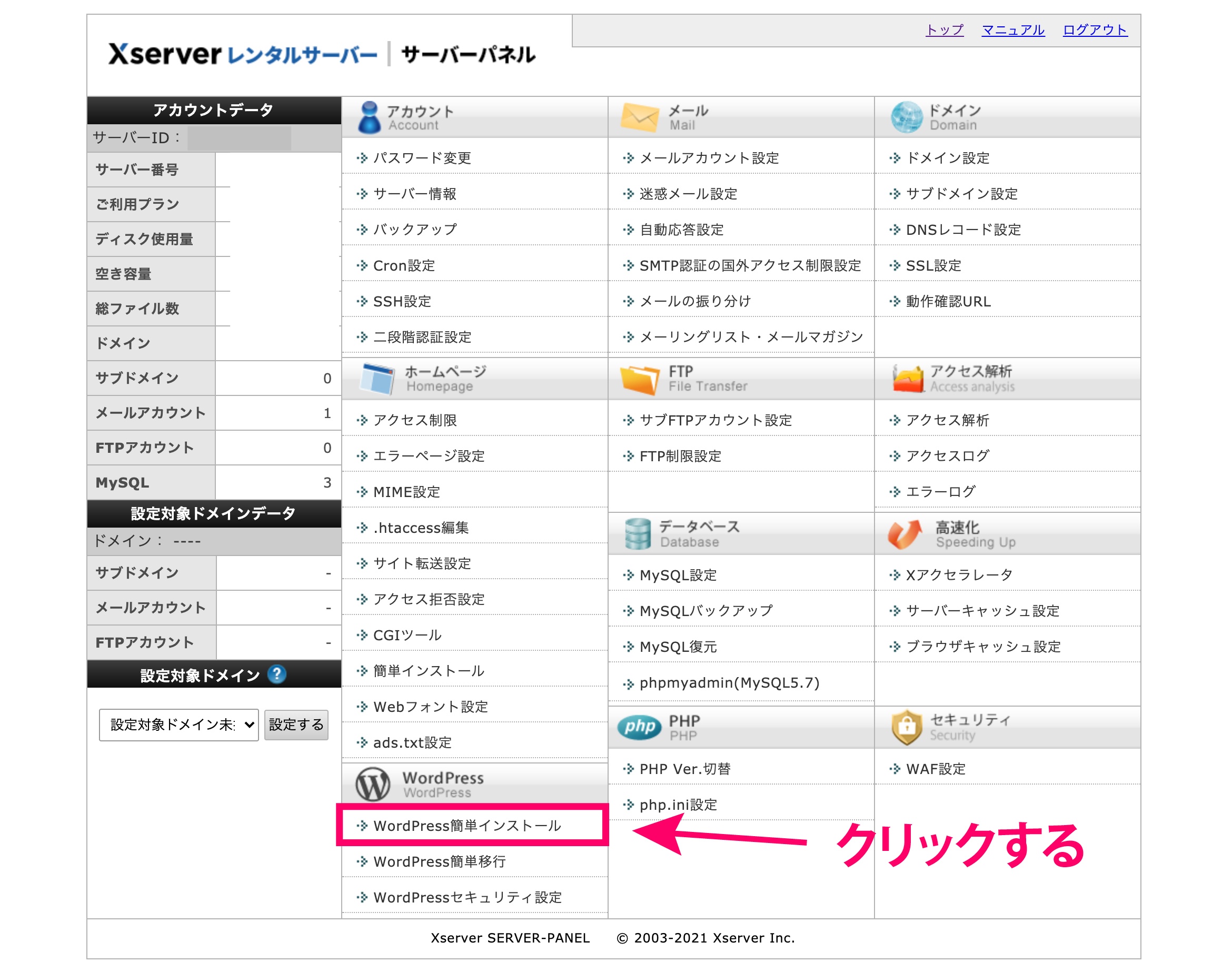
Task: Open メーリングリスト・メールマガジン
Action: [x=751, y=337]
